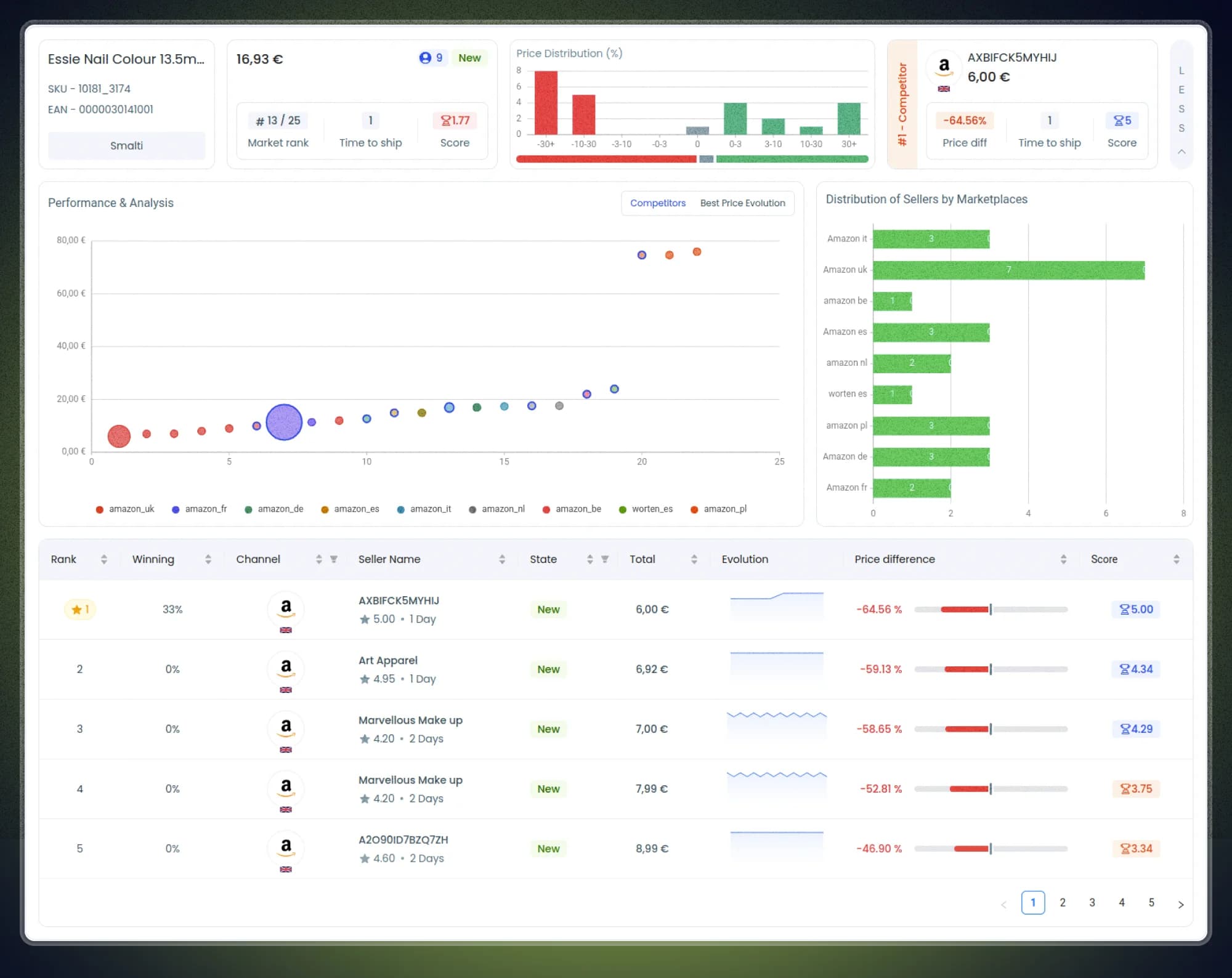1232x978 pixels.
Task: Open page 1 of pagination
Action: [x=1033, y=903]
